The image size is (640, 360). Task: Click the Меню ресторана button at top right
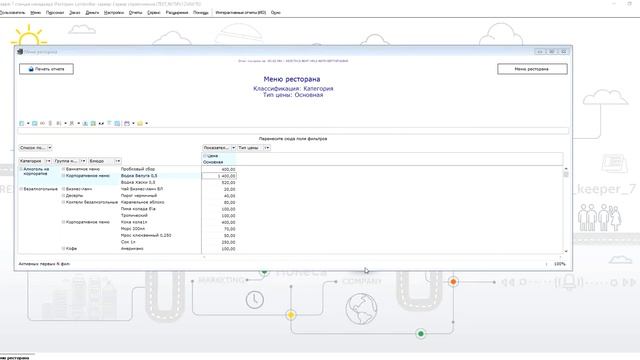pos(532,69)
